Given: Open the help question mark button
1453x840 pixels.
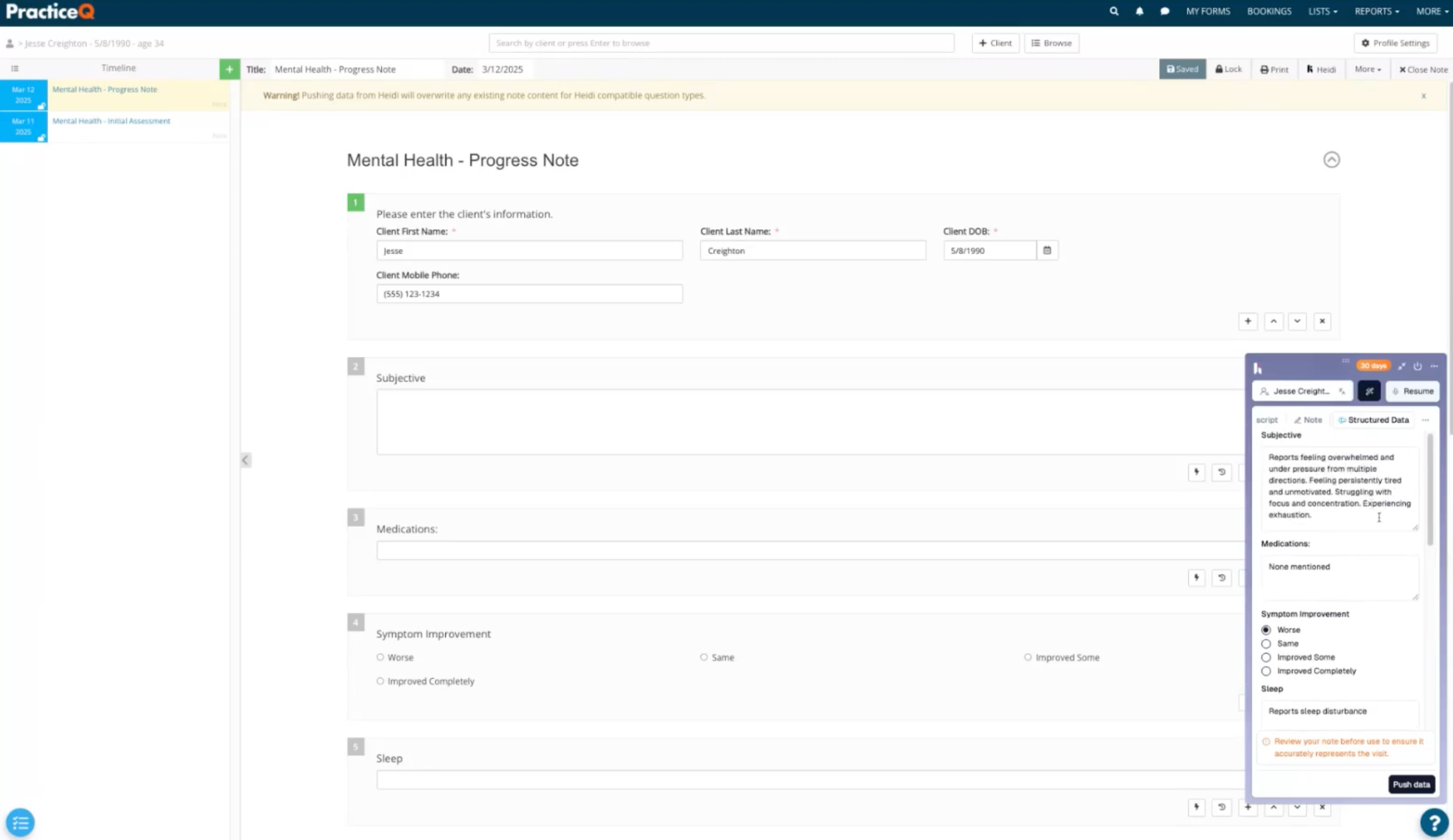Looking at the screenshot, I should 1434,822.
